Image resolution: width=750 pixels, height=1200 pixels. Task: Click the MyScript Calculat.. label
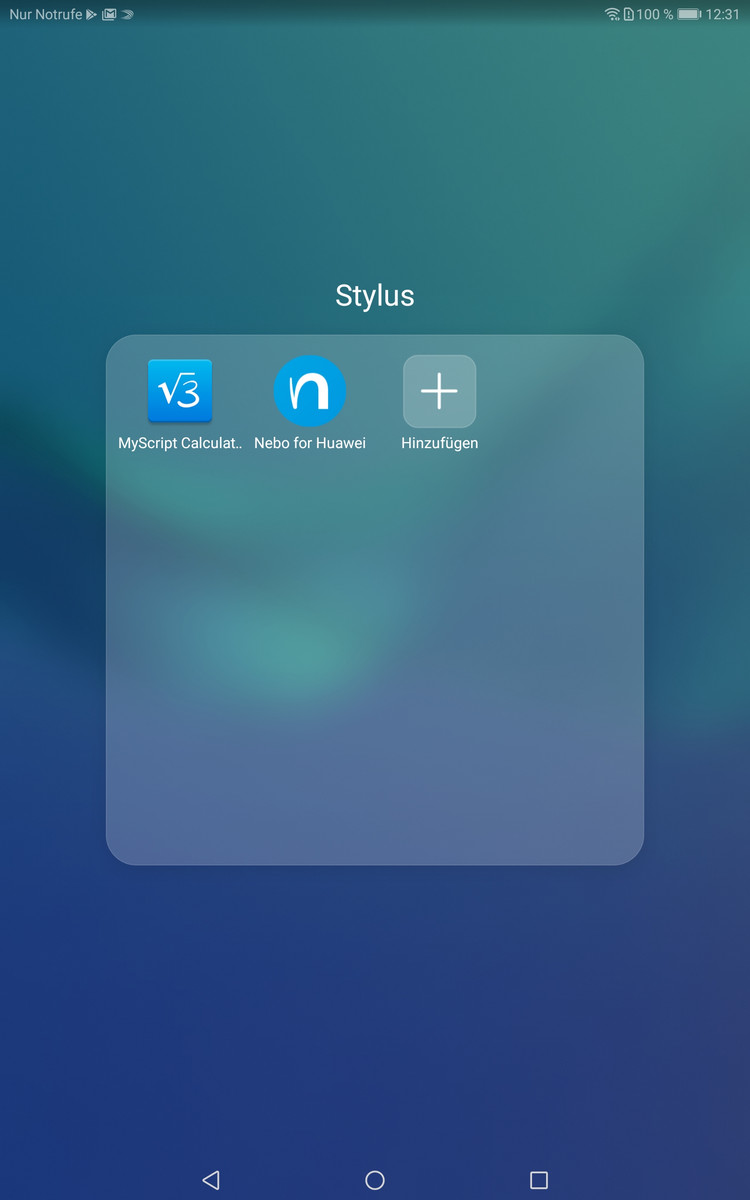(x=180, y=443)
